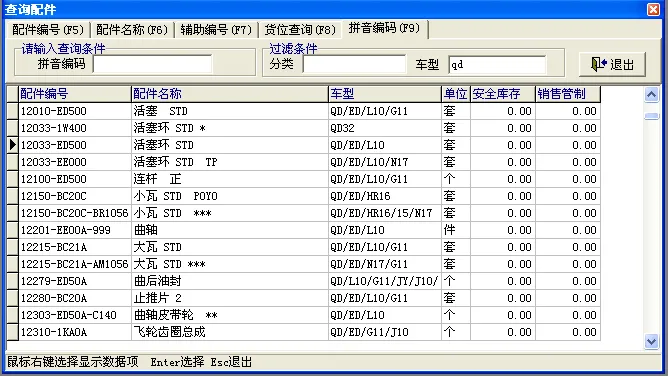Click the 车型 field containing qd
The height and width of the screenshot is (376, 668).
(x=497, y=64)
